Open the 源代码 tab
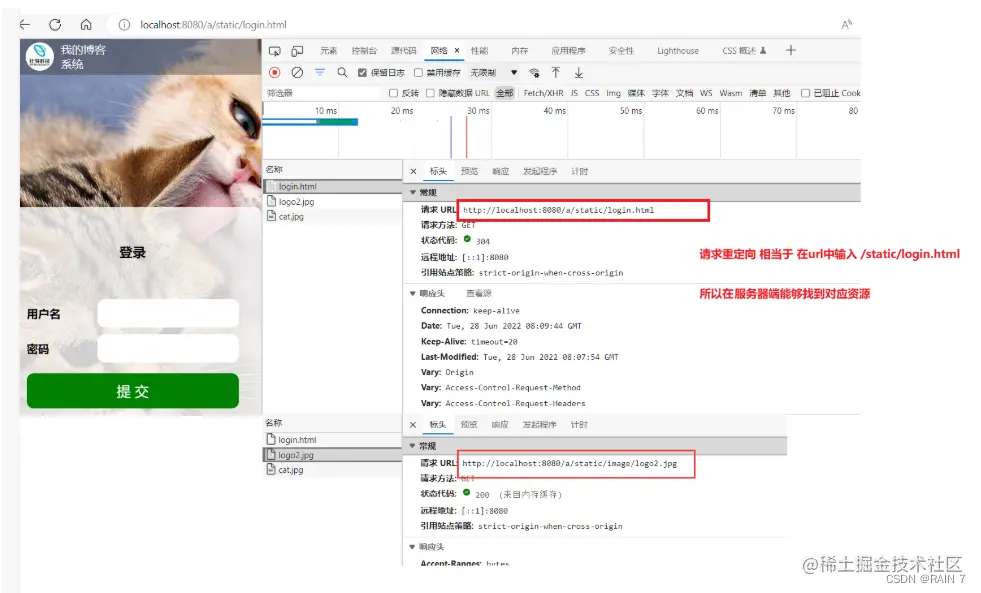Screen dimensions: 981x593 (404, 51)
